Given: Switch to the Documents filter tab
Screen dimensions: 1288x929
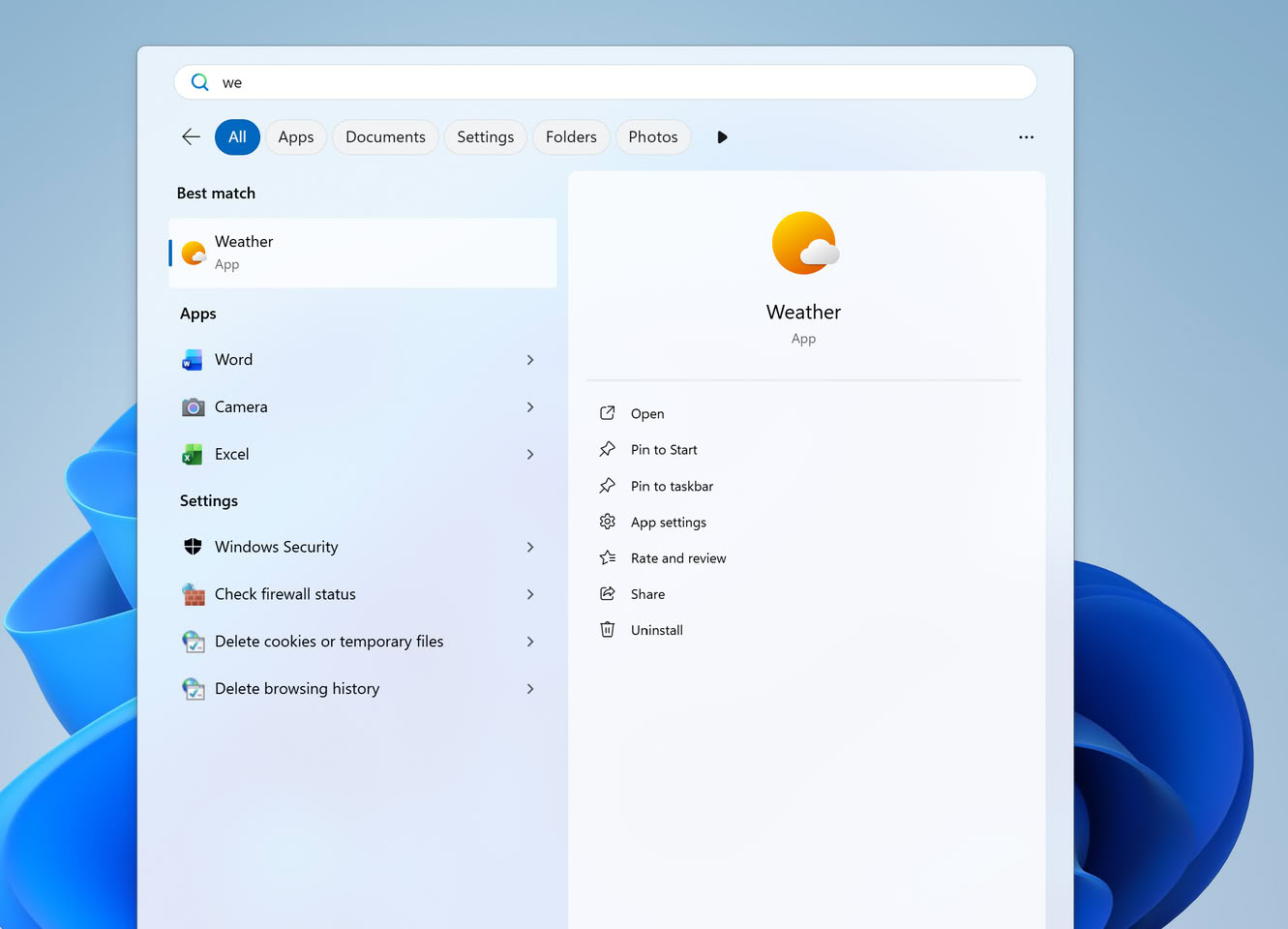Looking at the screenshot, I should click(x=385, y=137).
